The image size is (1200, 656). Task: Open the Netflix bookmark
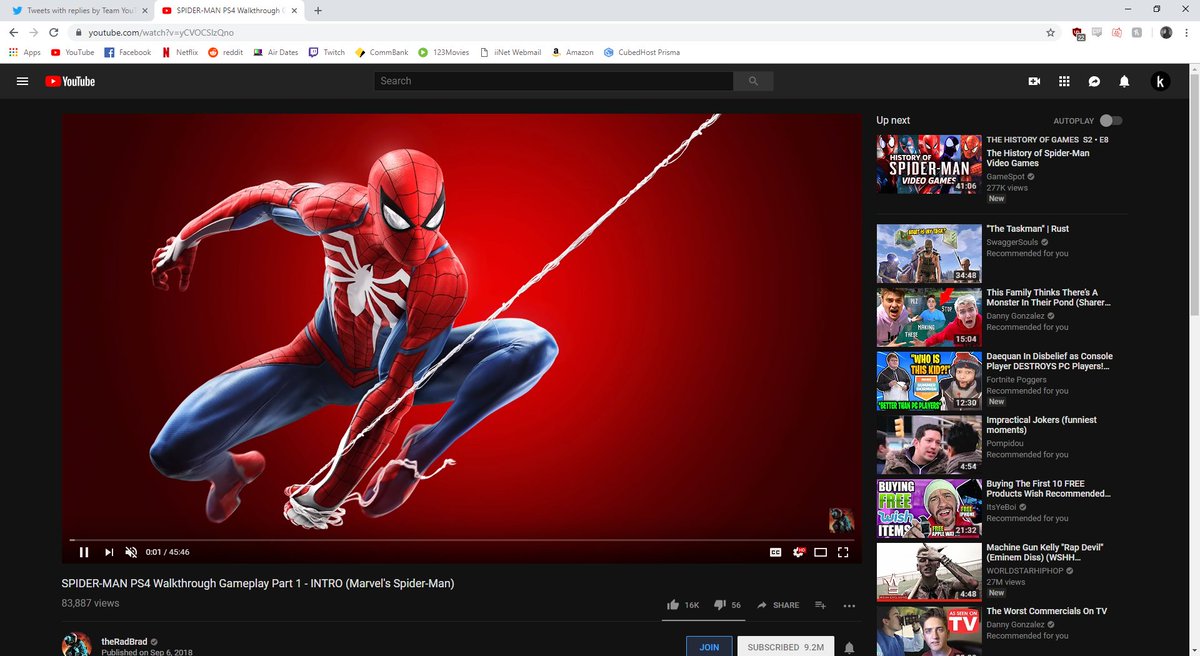click(x=180, y=52)
